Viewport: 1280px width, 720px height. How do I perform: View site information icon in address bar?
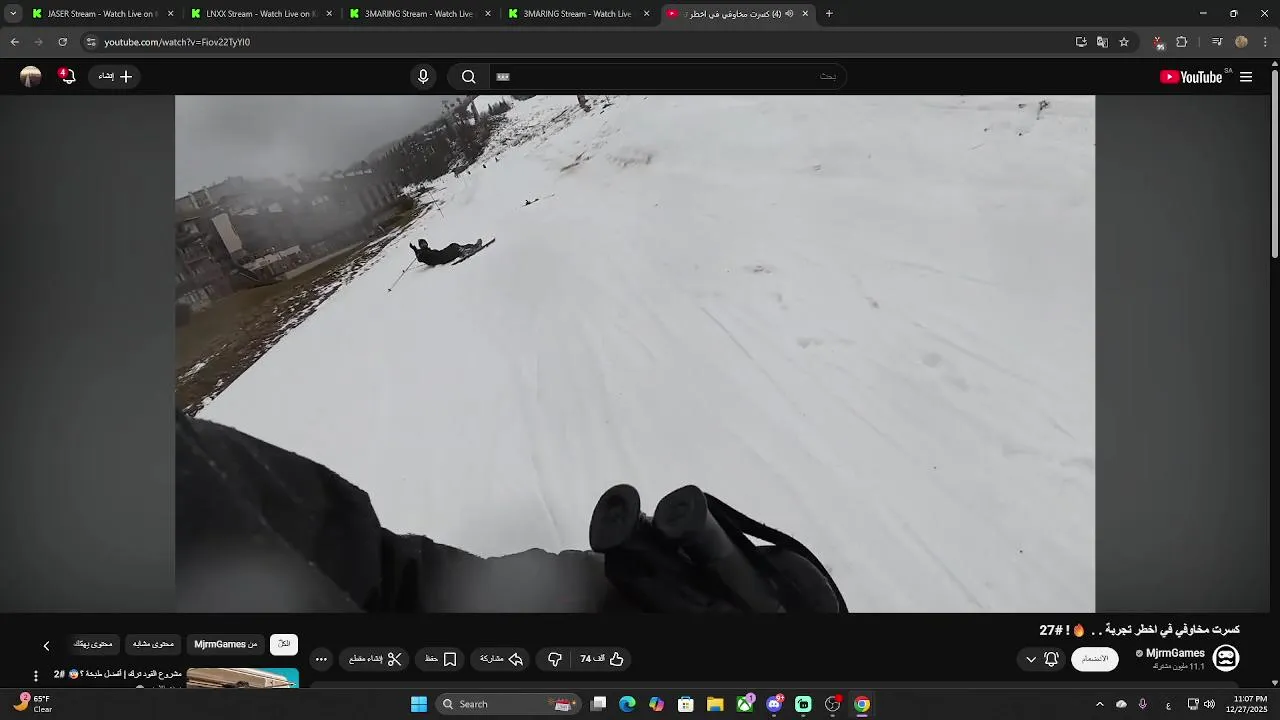91,42
